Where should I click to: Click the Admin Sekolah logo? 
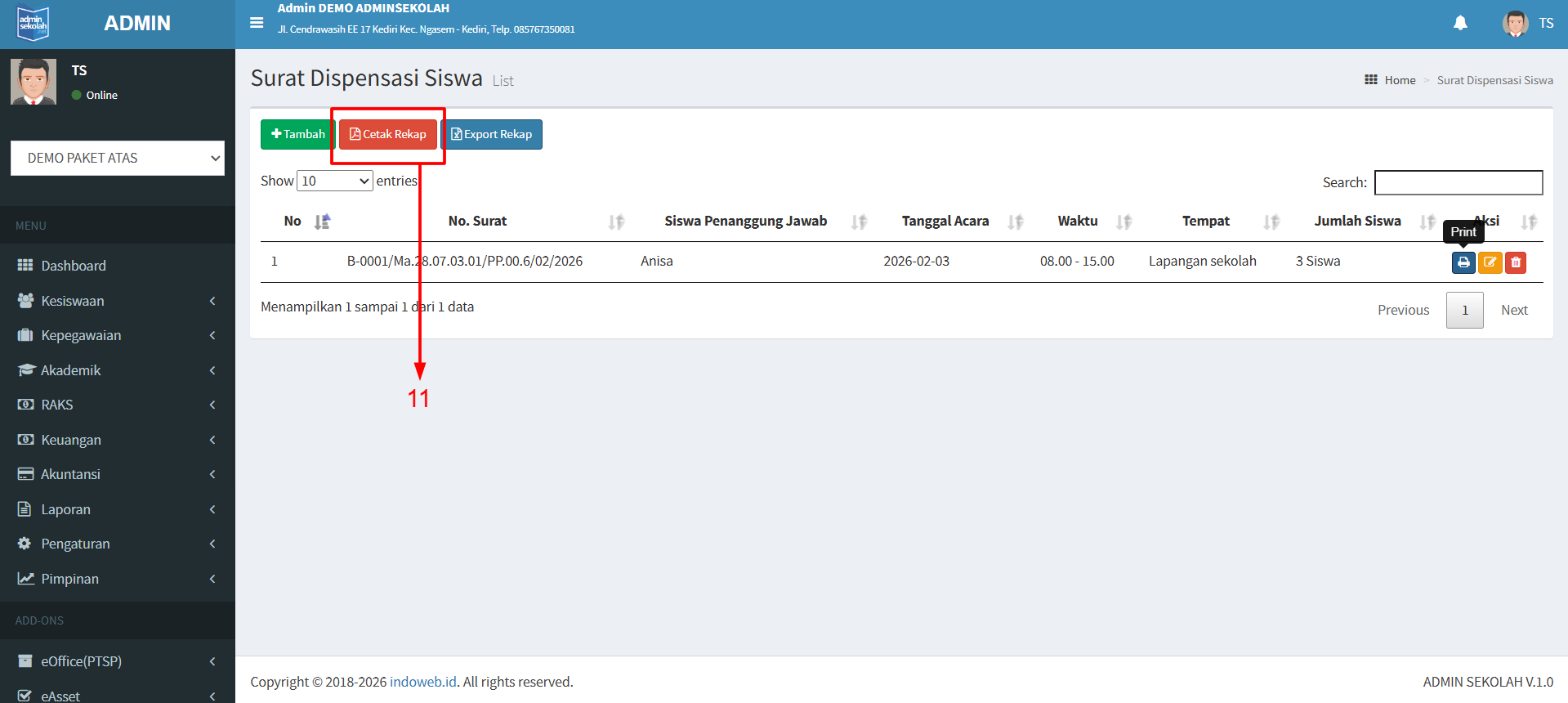click(x=34, y=24)
